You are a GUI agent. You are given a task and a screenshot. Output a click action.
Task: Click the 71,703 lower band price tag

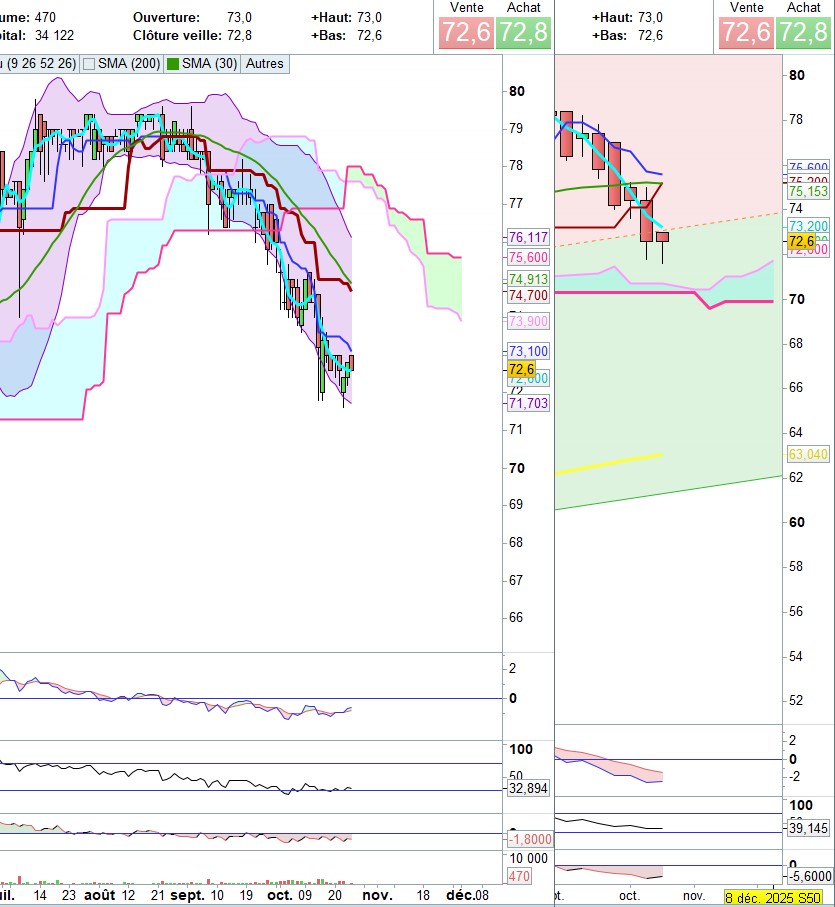point(528,403)
